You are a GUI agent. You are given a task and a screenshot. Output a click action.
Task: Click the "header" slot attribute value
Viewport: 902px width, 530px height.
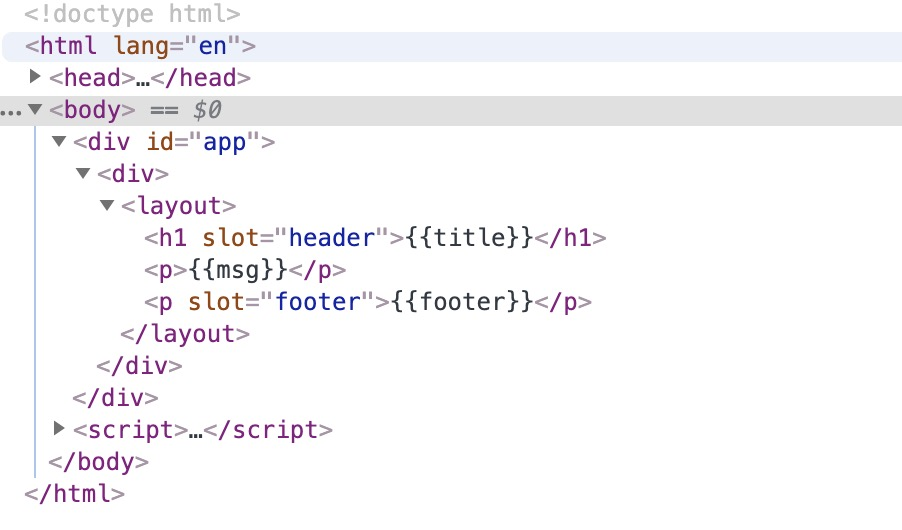click(332, 238)
